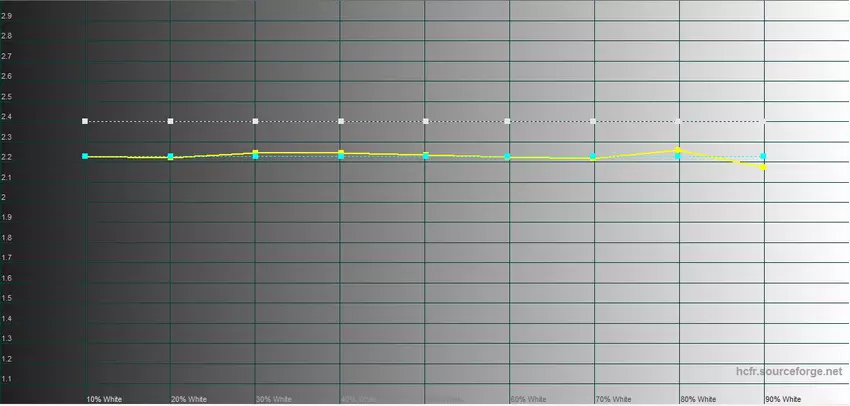Select the 2.2 value on vertical axis
This screenshot has height=406, width=850.
pos(7,157)
